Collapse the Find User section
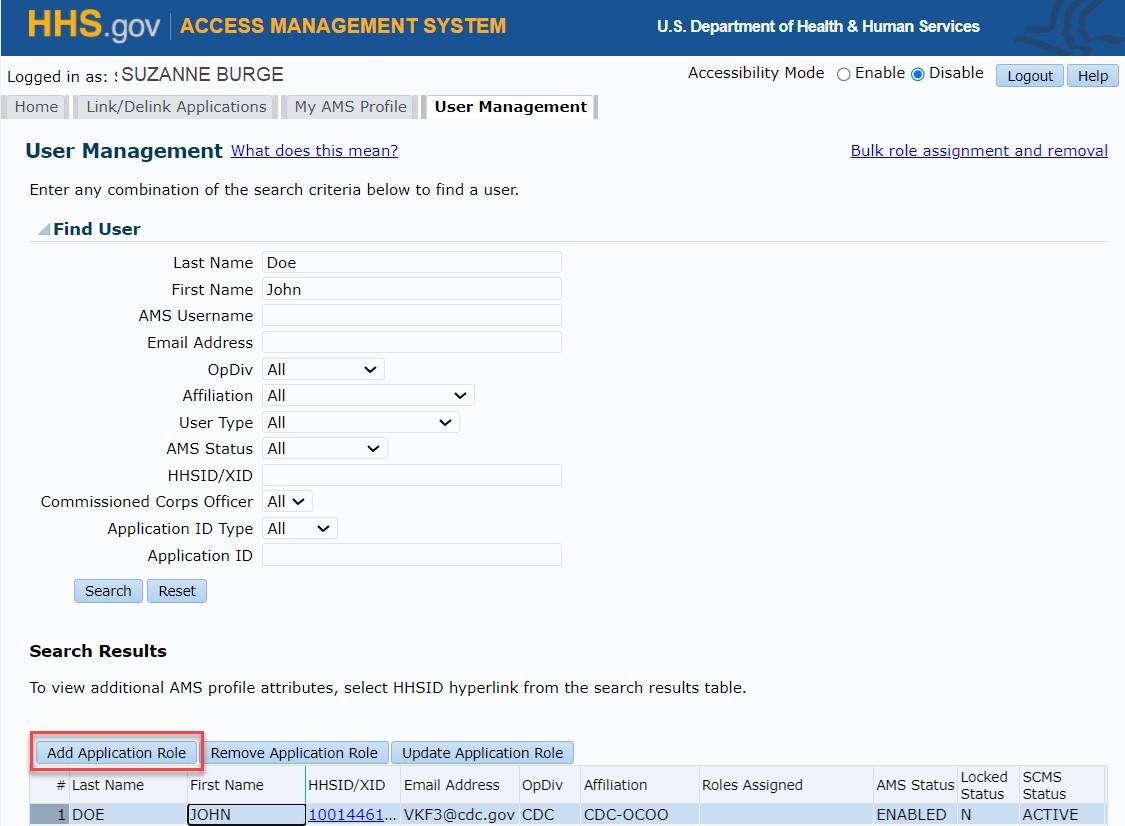This screenshot has height=826, width=1125. point(44,230)
